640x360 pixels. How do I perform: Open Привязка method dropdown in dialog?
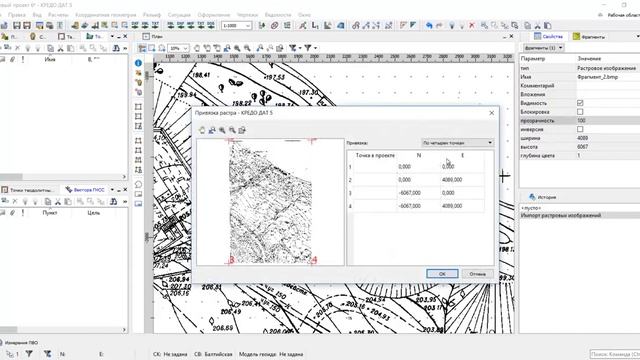pyautogui.click(x=457, y=143)
